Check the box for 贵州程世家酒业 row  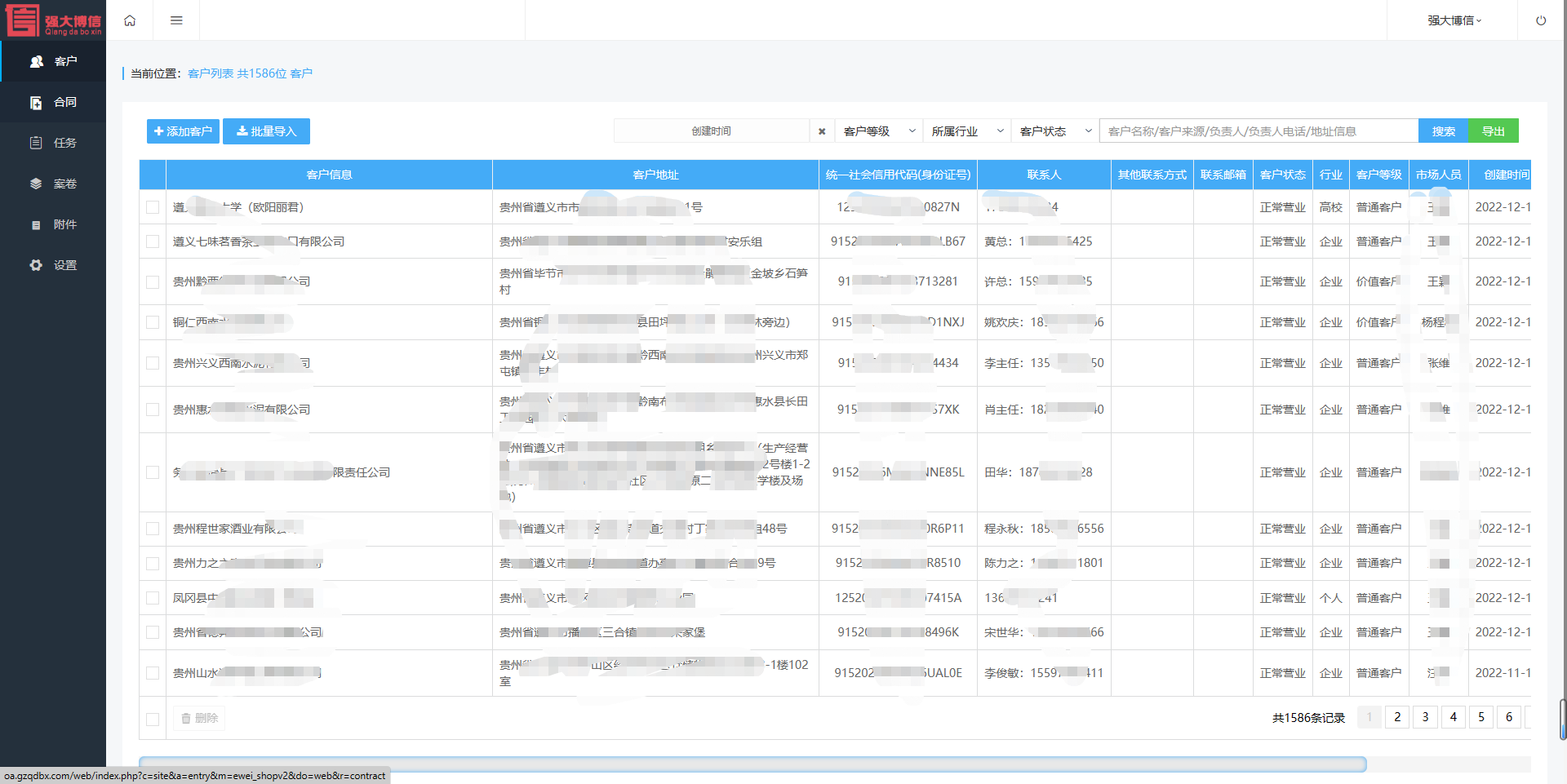coord(153,529)
